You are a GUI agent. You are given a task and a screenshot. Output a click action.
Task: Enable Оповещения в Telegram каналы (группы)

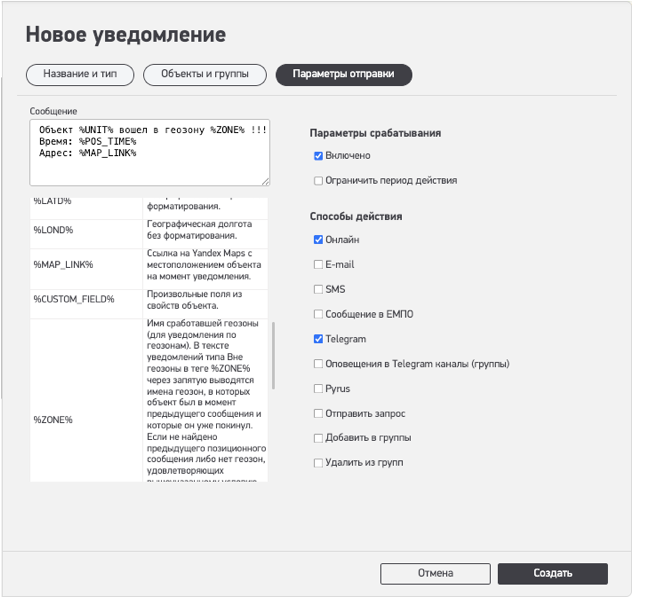(x=318, y=364)
